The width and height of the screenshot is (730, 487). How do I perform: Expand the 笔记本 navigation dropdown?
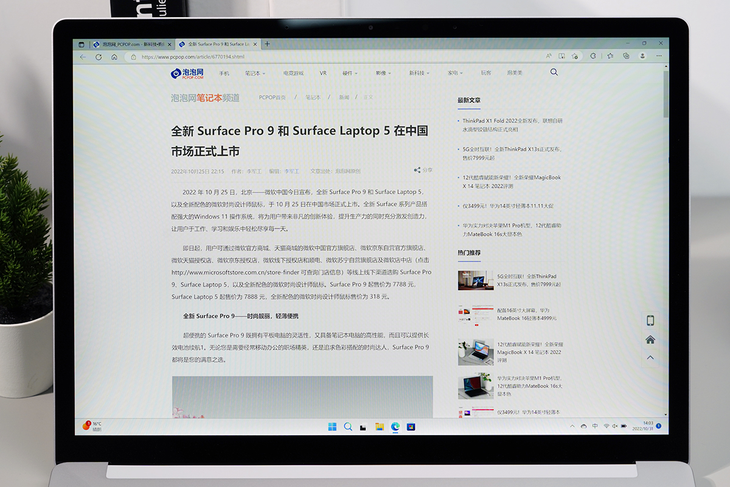coord(255,73)
